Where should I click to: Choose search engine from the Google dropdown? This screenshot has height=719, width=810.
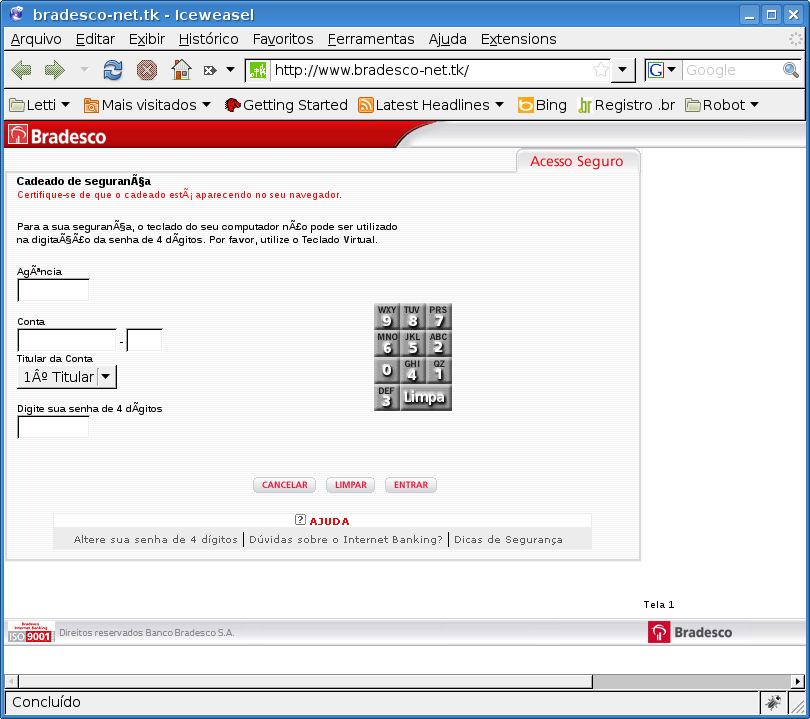(662, 70)
